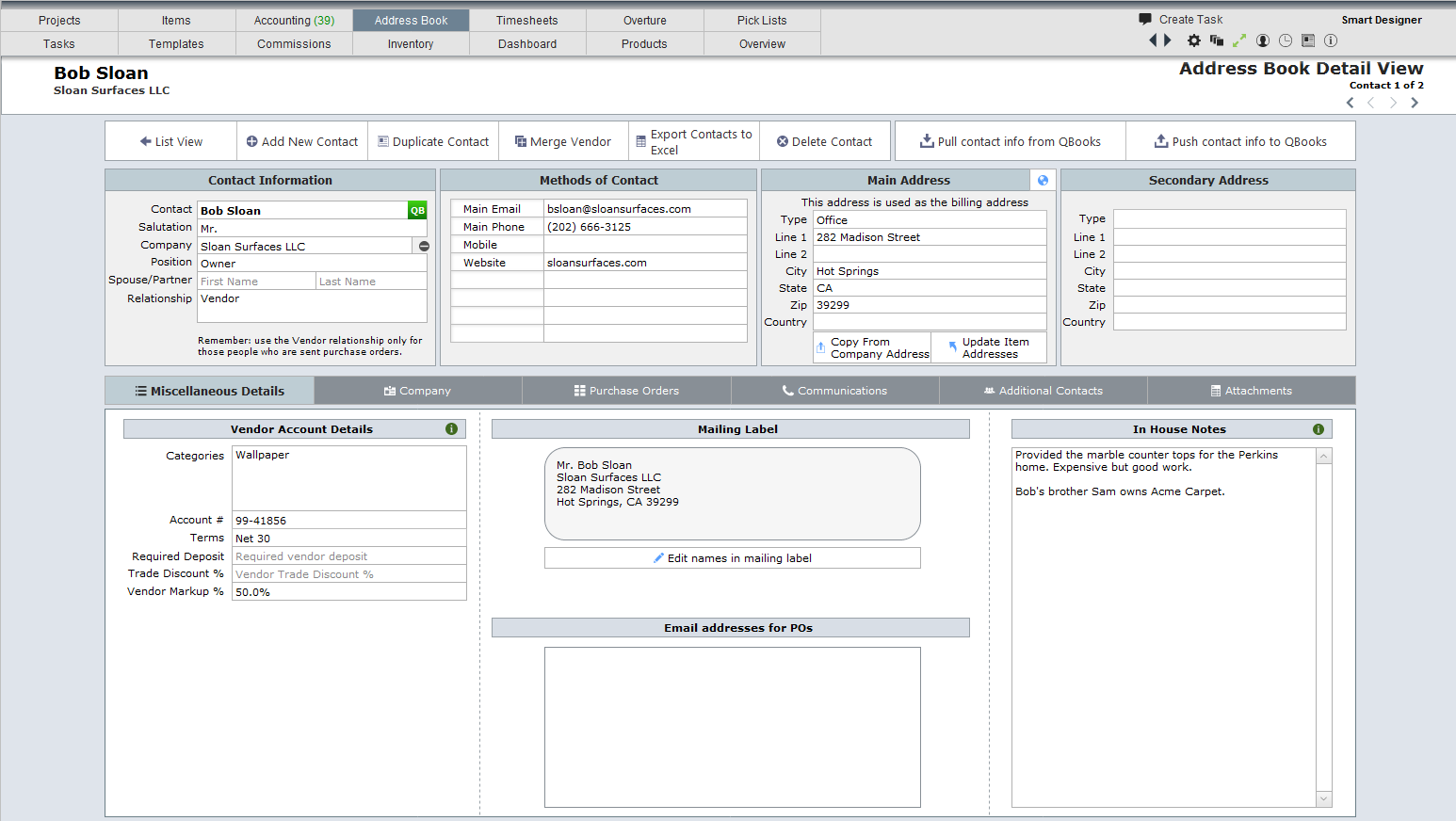The image size is (1456, 821).
Task: Switch to the Company tab
Action: (x=418, y=391)
